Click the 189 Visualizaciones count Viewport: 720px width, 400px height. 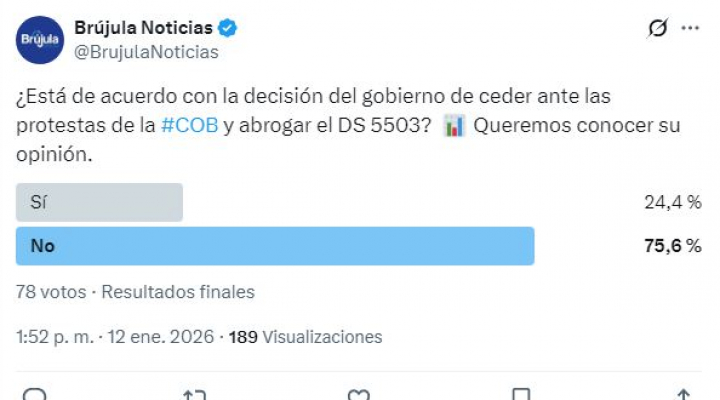click(x=305, y=337)
